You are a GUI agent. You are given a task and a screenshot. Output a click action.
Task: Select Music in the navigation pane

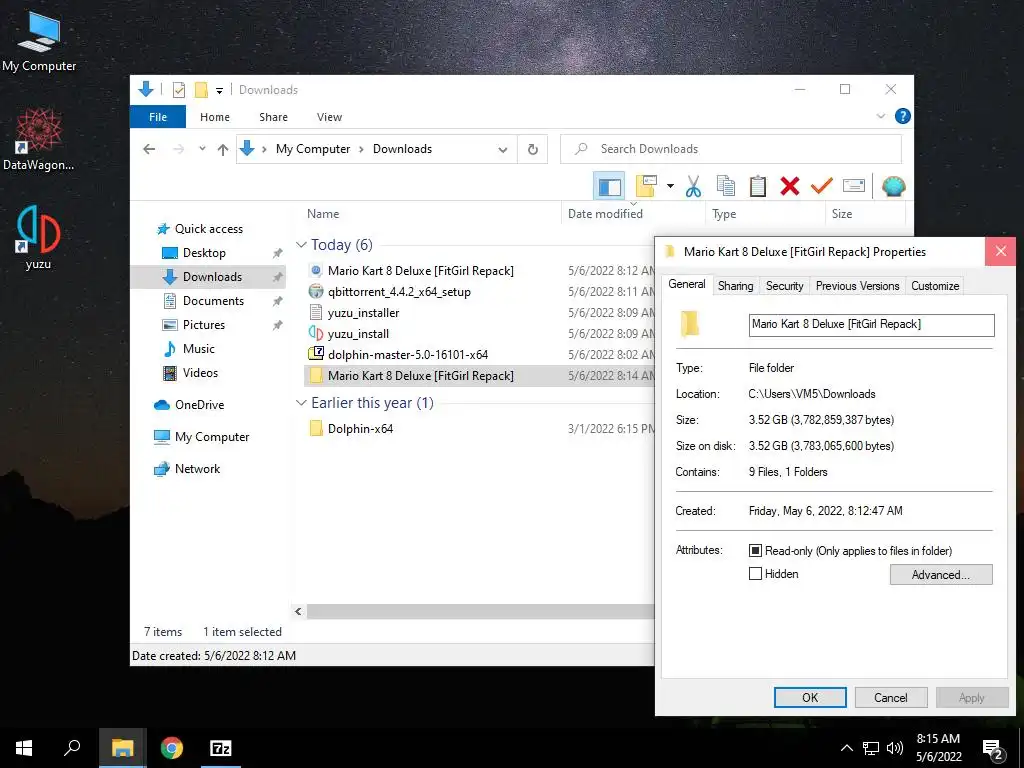[199, 349]
